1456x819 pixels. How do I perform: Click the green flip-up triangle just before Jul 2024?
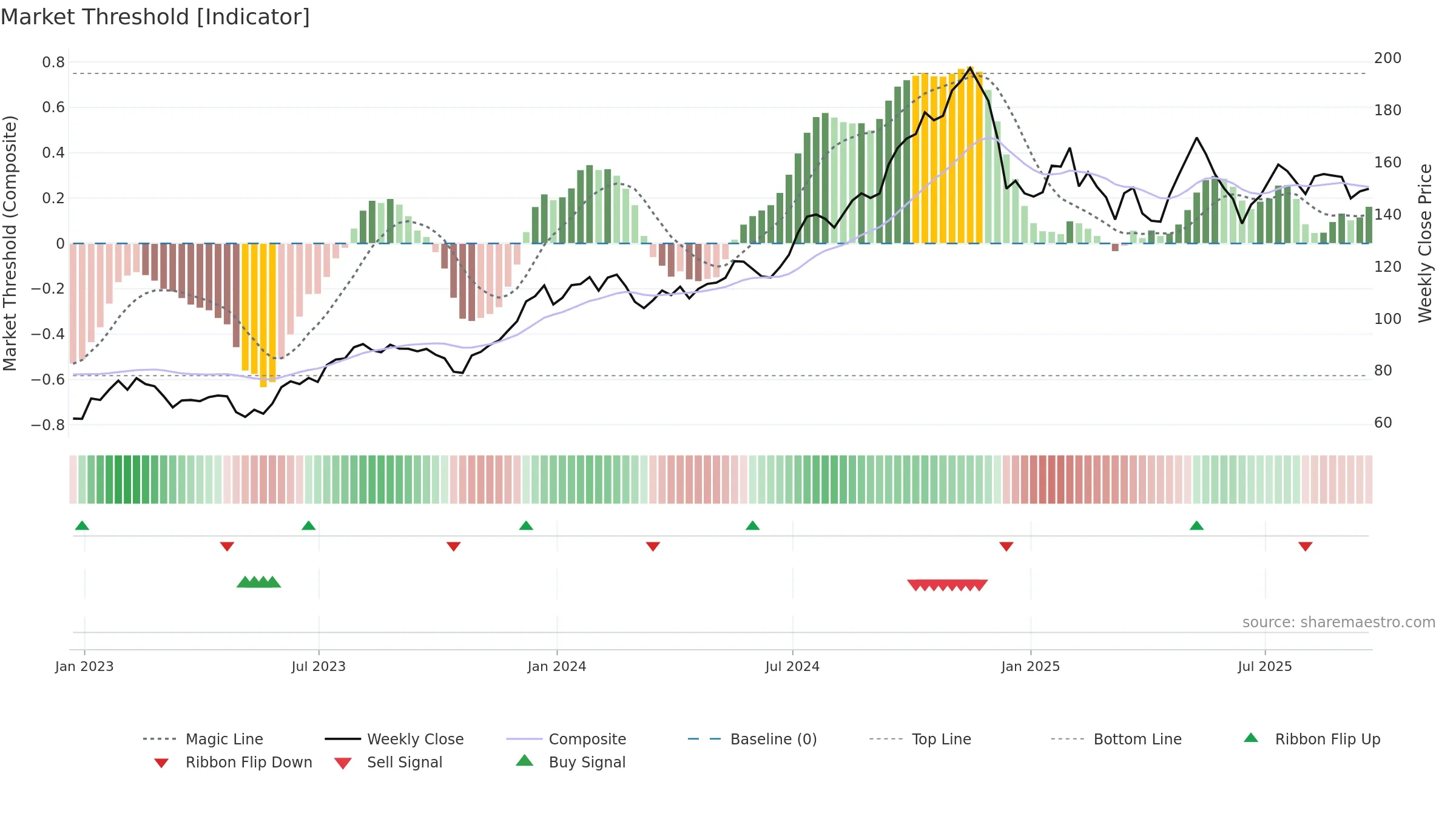pyautogui.click(x=752, y=525)
